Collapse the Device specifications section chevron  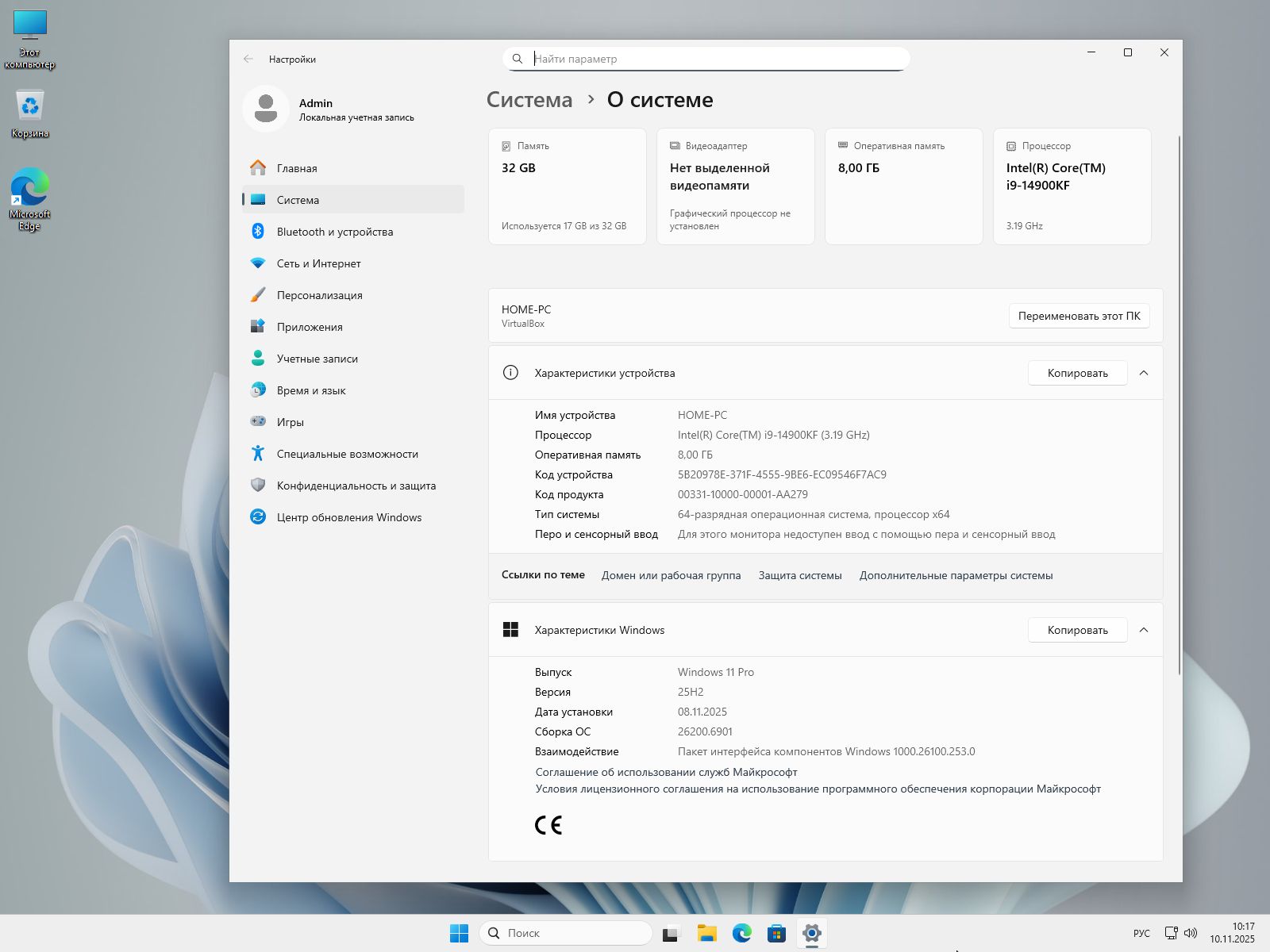(x=1144, y=373)
